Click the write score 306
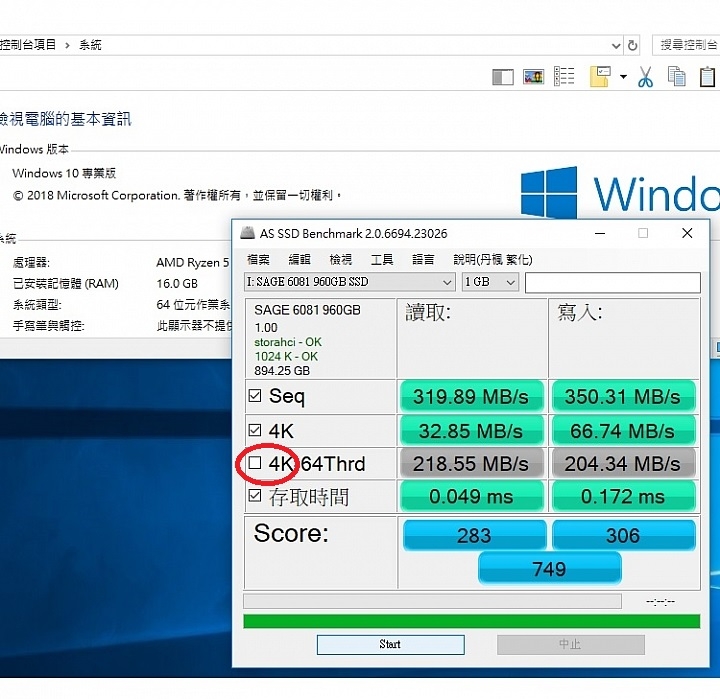Viewport: 720px width, 699px height. pyautogui.click(x=624, y=535)
